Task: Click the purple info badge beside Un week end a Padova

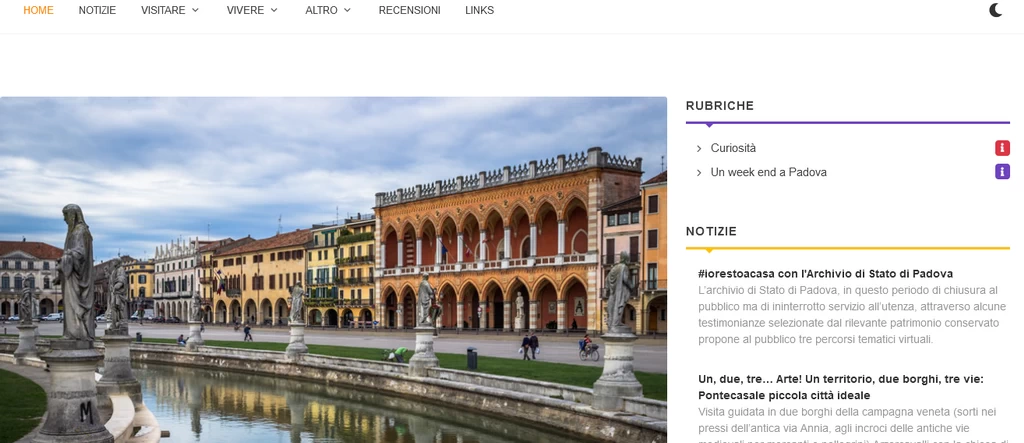Action: pos(1002,172)
